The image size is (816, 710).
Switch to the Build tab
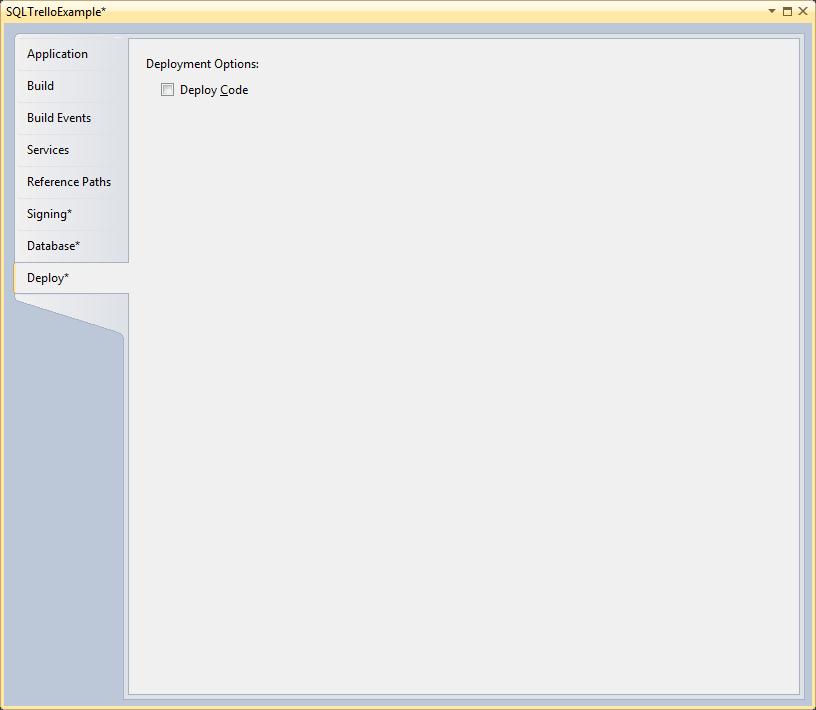pos(71,86)
